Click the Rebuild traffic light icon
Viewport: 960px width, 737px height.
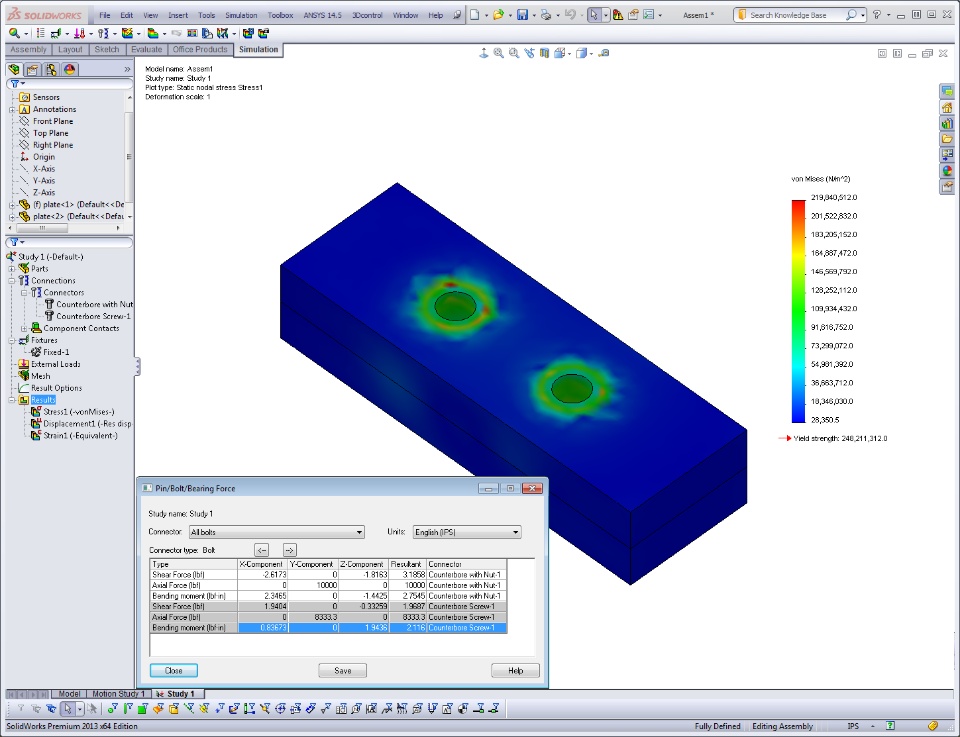(618, 15)
